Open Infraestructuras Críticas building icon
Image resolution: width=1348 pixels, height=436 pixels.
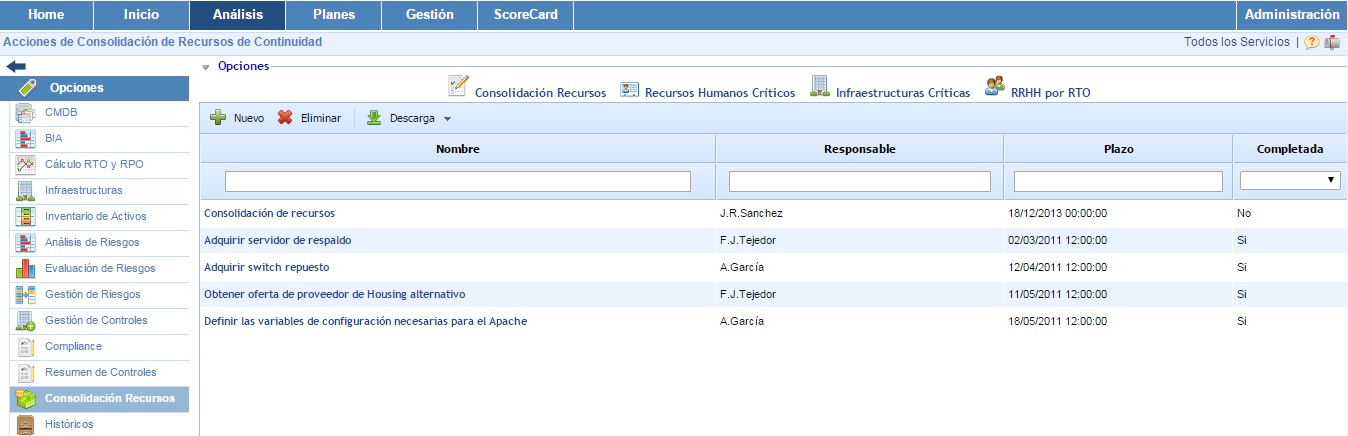[x=820, y=87]
